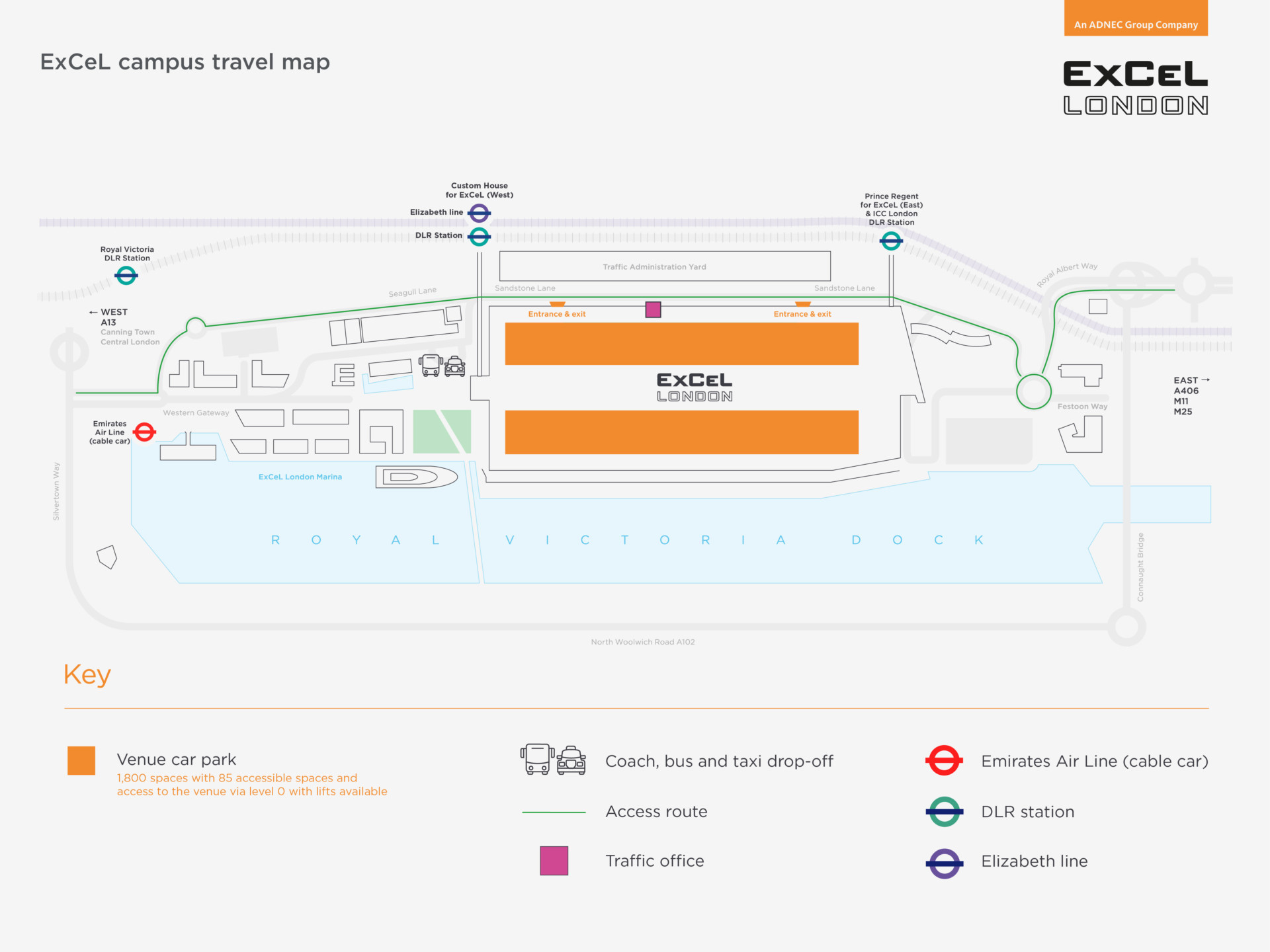Click the taxi drop-off icon on map
Screen dimensions: 1270x952
(x=455, y=366)
